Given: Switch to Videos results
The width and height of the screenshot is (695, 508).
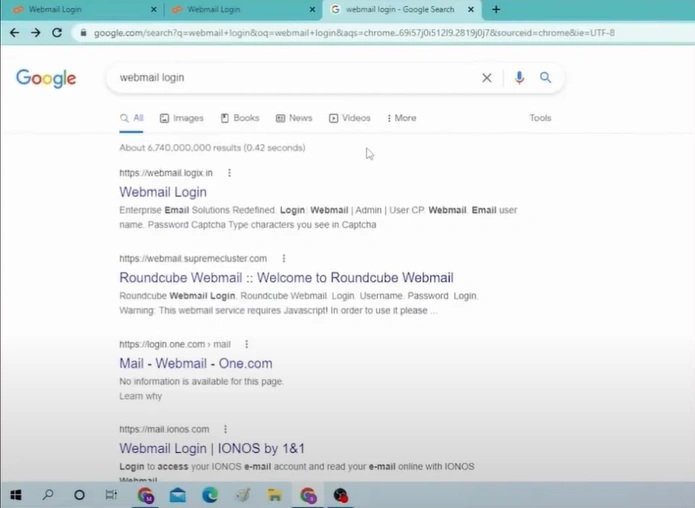Looking at the screenshot, I should (x=349, y=118).
